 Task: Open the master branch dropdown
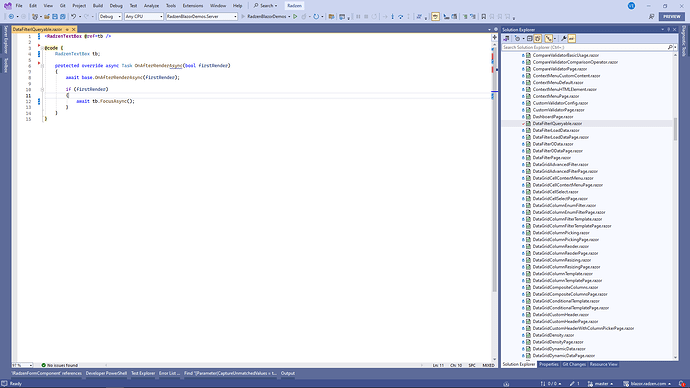[x=601, y=384]
